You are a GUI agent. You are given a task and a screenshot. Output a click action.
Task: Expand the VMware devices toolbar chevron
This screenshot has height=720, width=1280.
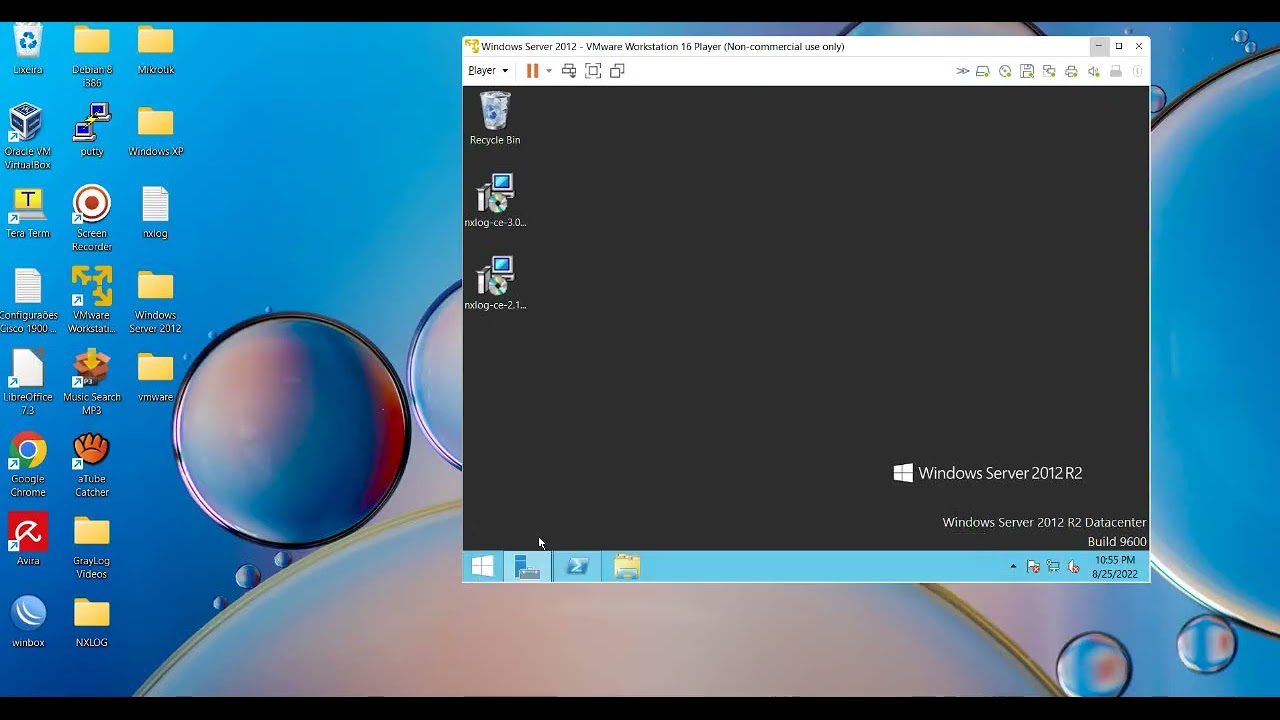(x=962, y=71)
